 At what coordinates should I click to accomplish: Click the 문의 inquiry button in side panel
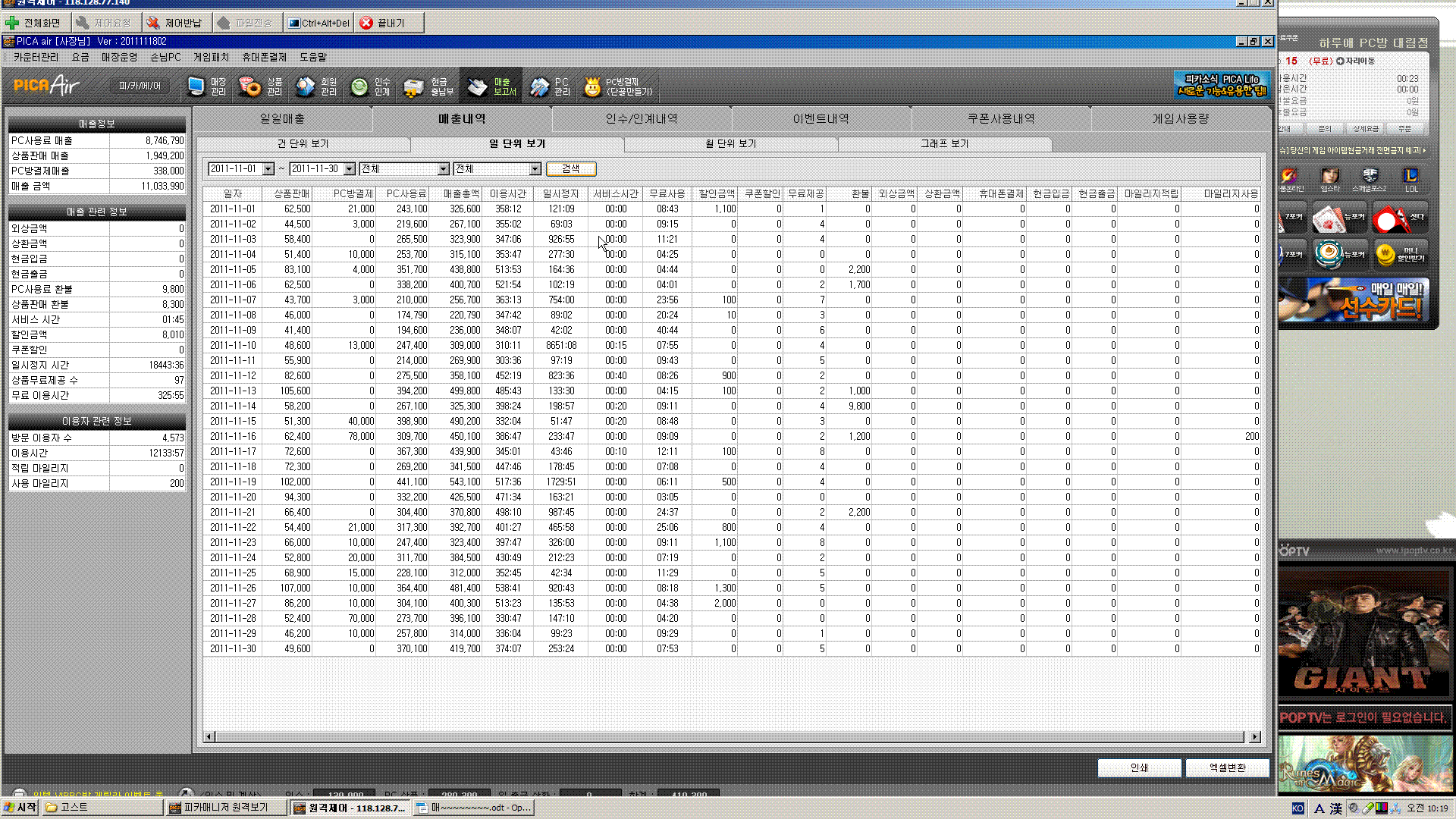click(1325, 129)
